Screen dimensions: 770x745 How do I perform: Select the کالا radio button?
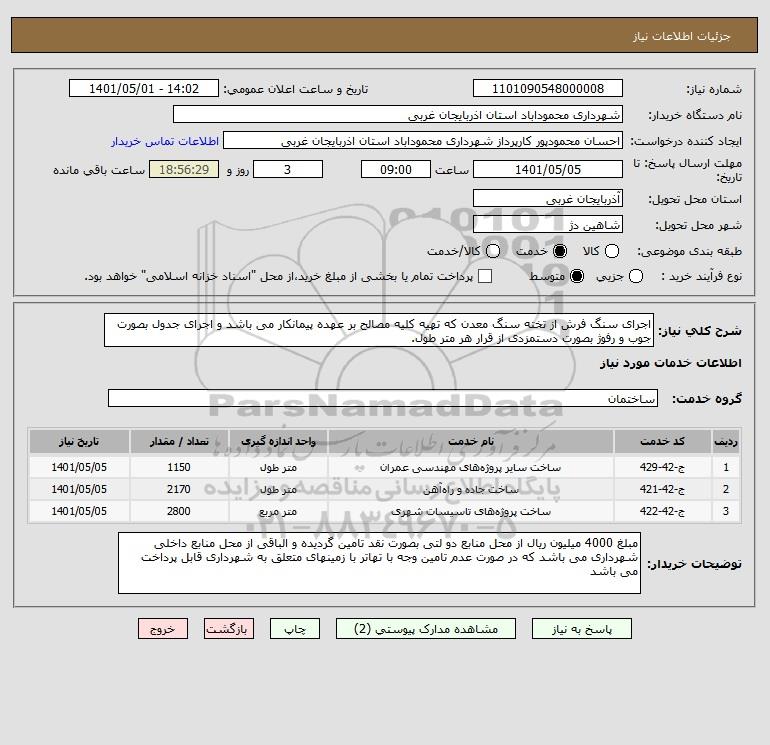click(x=612, y=251)
